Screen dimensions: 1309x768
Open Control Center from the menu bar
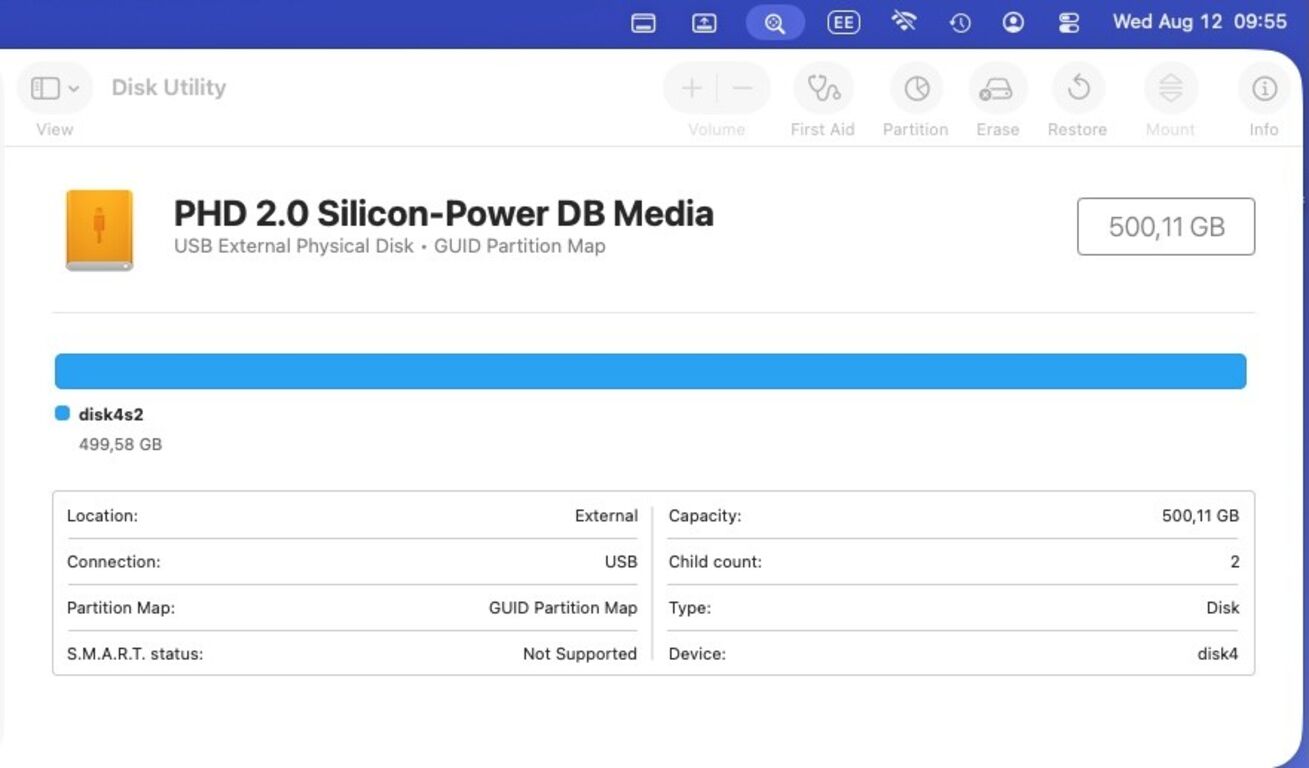coord(1069,23)
